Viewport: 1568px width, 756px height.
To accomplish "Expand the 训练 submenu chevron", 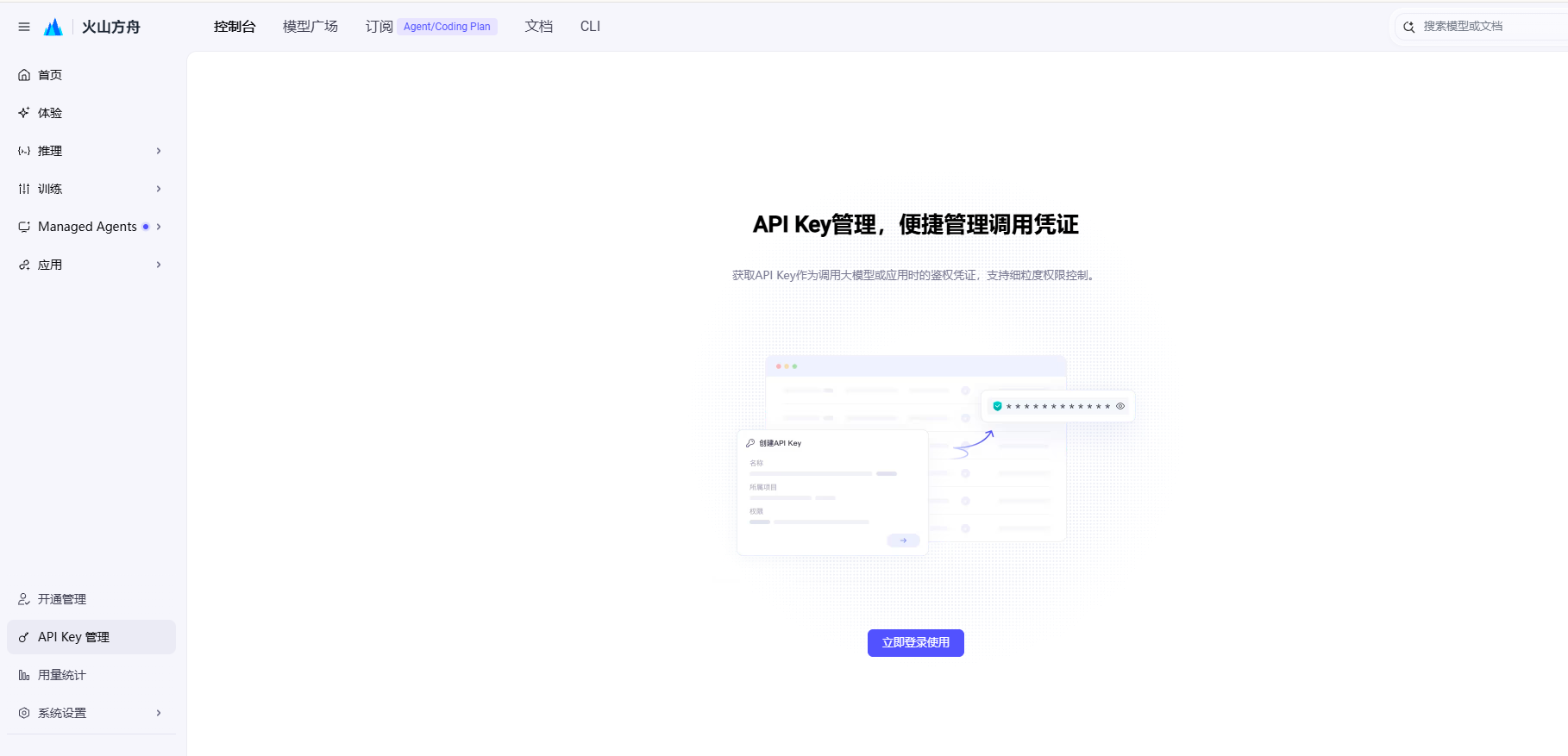I will 159,189.
